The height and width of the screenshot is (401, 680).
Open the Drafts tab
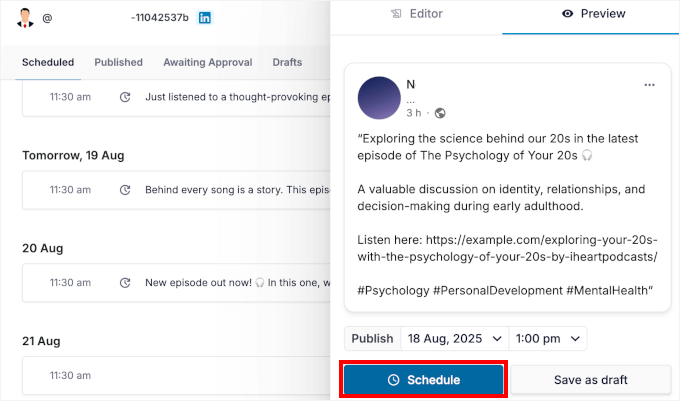coord(287,62)
